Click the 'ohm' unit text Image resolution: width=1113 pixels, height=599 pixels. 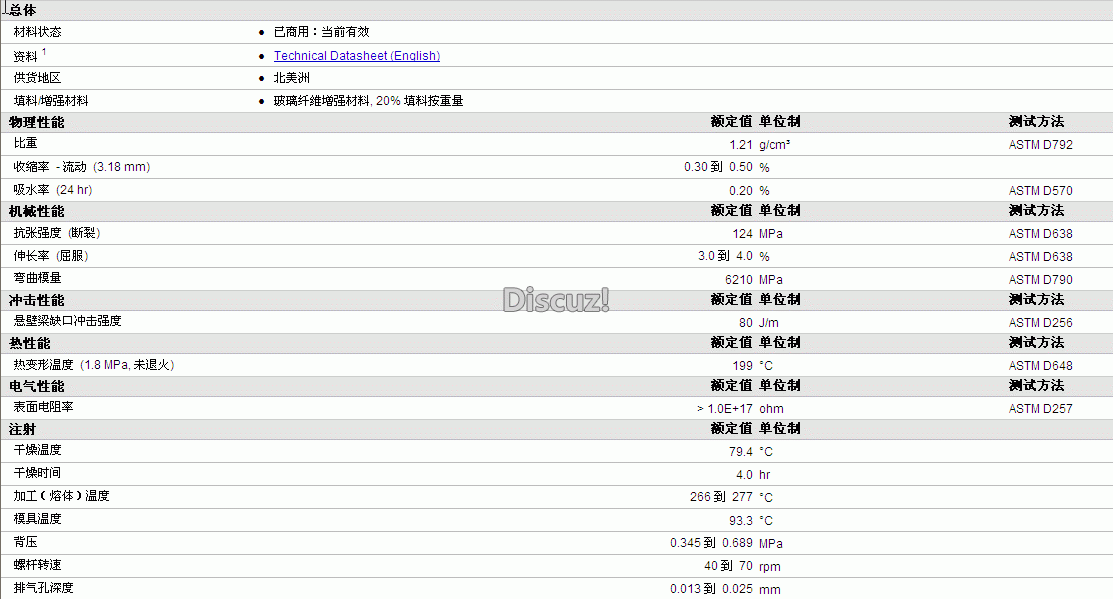coord(772,409)
